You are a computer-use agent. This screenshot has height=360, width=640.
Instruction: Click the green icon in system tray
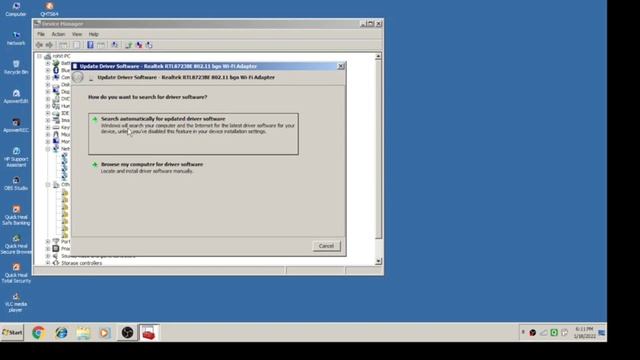tap(554, 333)
